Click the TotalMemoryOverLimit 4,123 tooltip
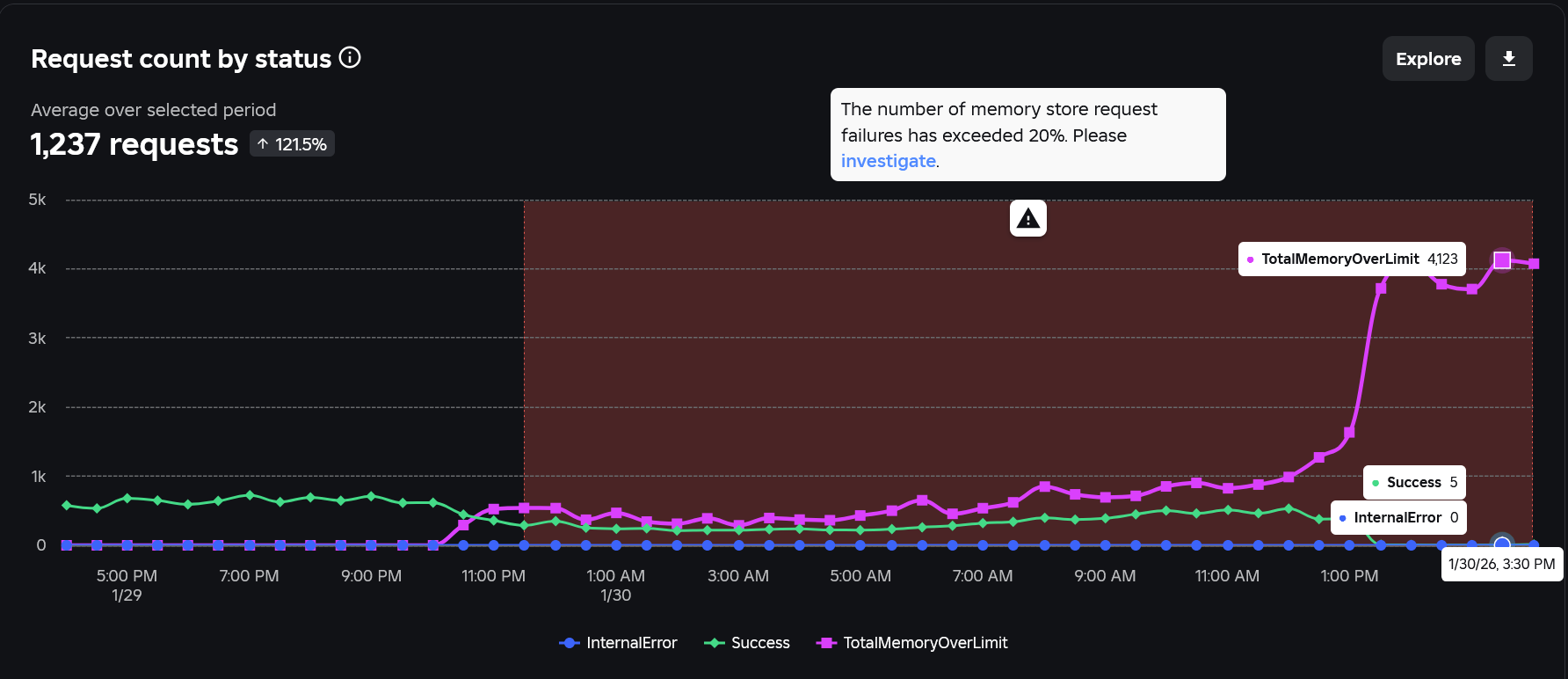This screenshot has width=1568, height=679. pyautogui.click(x=1352, y=259)
